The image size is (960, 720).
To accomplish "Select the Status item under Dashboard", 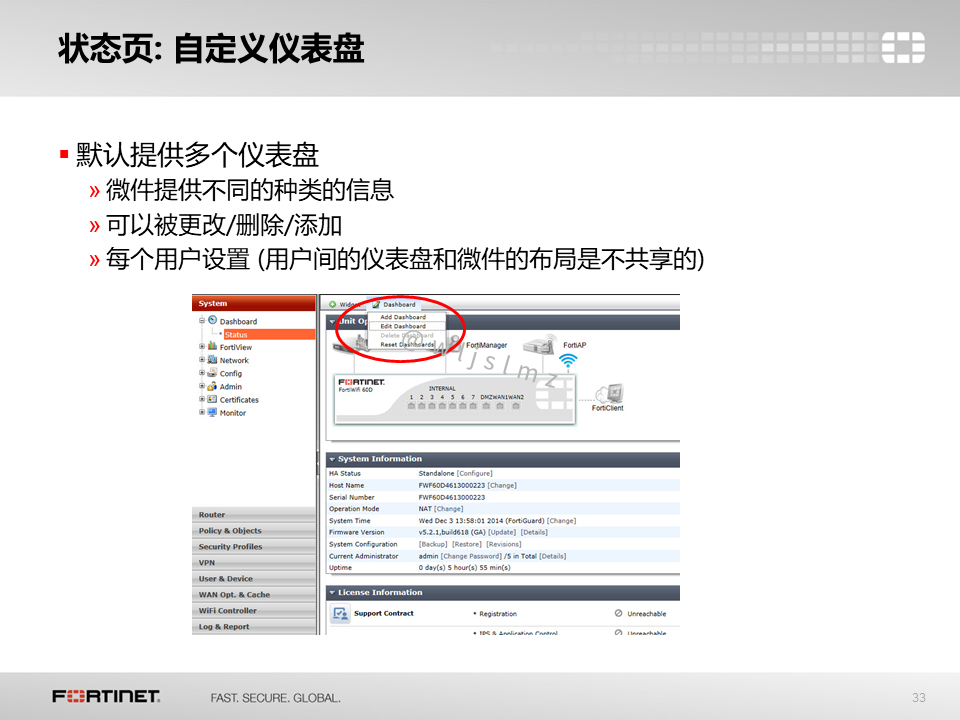I will coord(269,334).
